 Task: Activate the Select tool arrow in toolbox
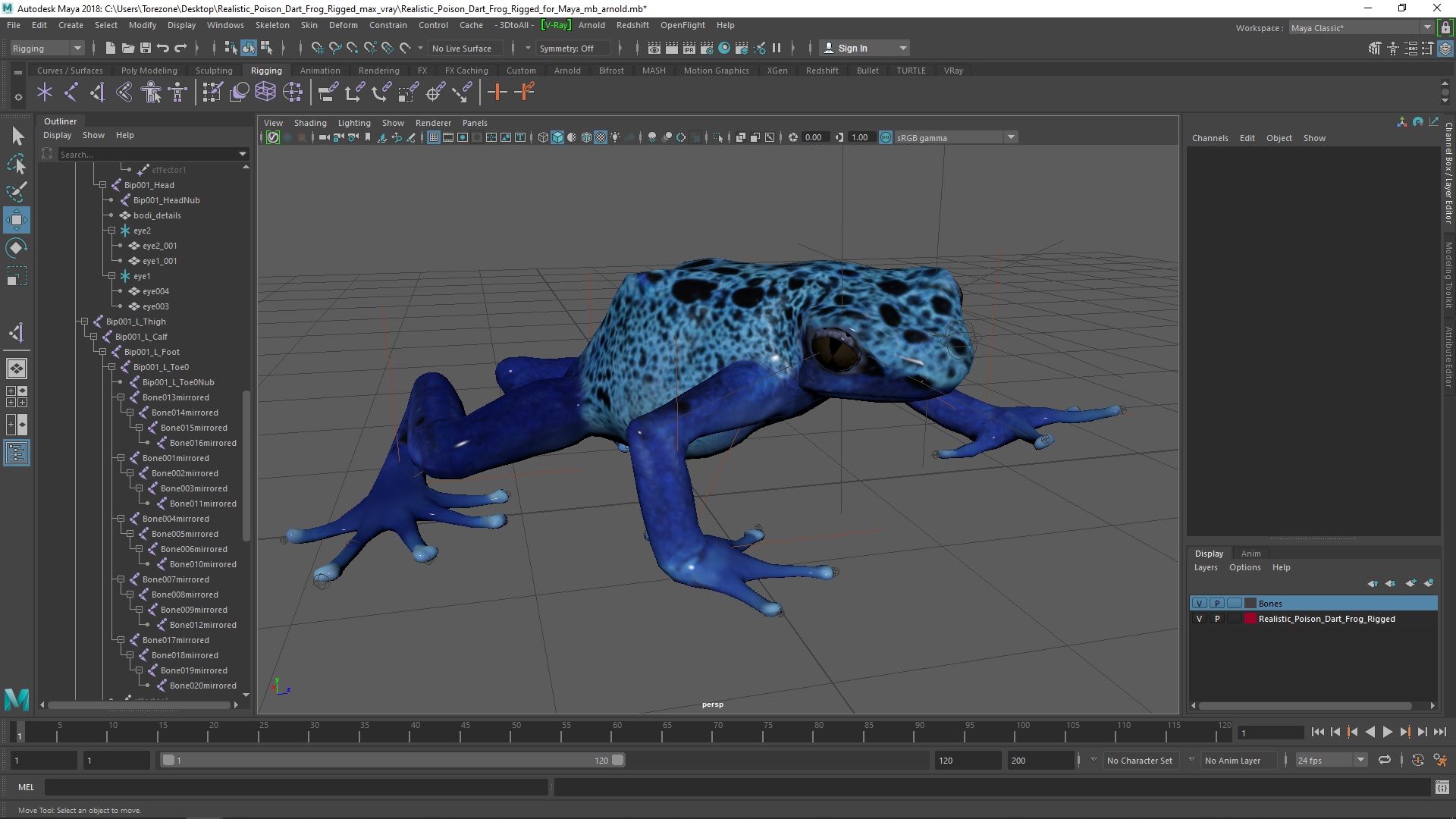coord(17,136)
